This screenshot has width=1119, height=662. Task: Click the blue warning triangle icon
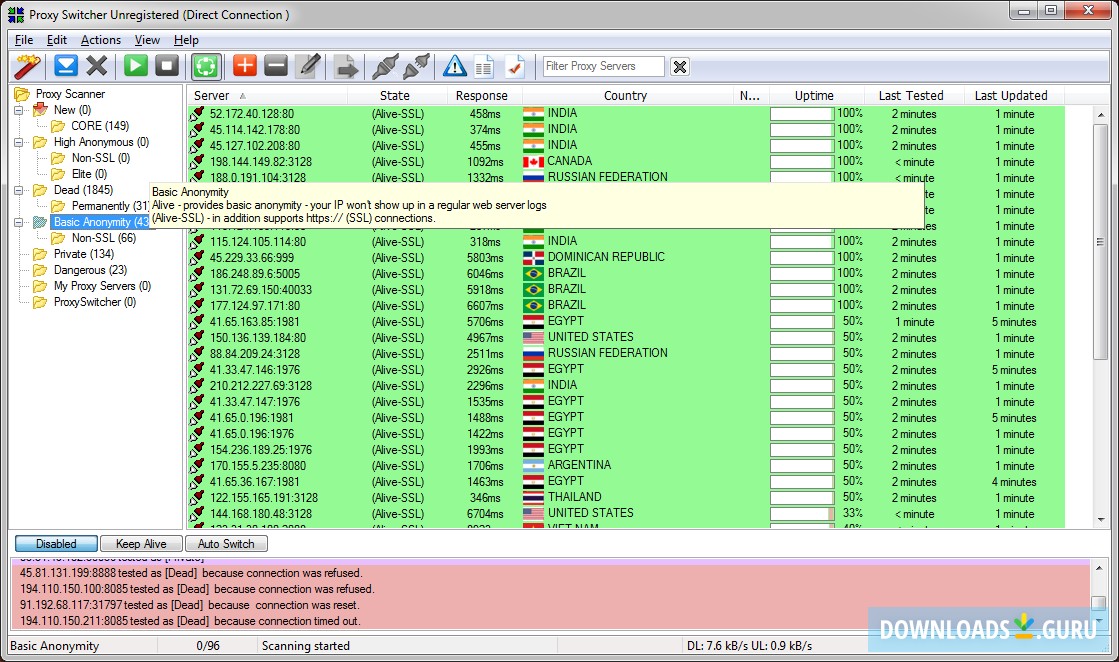click(x=455, y=66)
